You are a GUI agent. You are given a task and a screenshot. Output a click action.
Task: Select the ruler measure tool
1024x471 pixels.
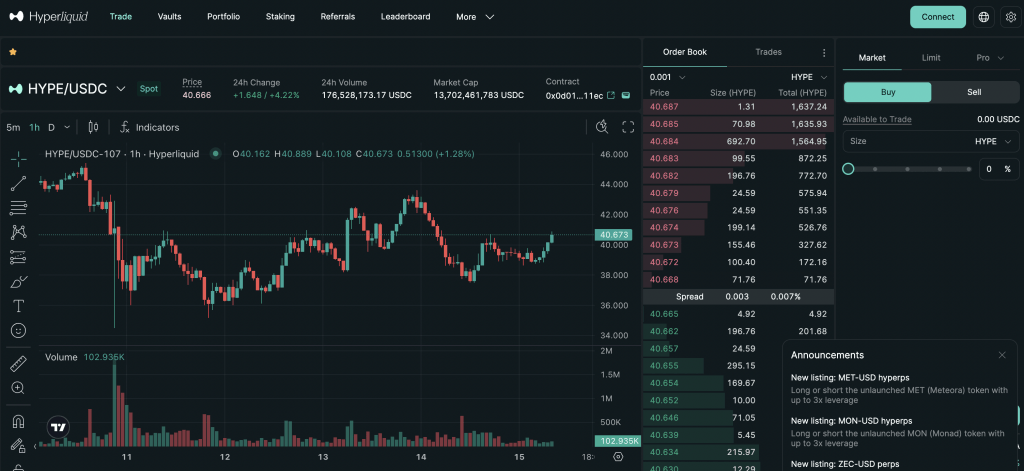[18, 363]
